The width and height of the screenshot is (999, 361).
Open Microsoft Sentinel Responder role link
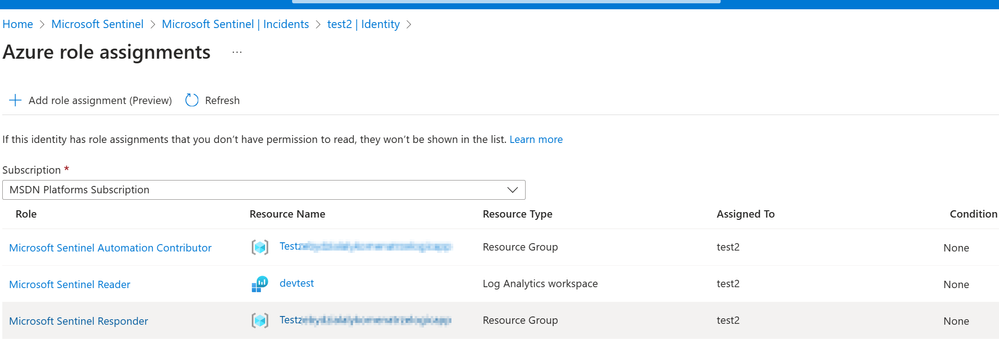click(78, 321)
